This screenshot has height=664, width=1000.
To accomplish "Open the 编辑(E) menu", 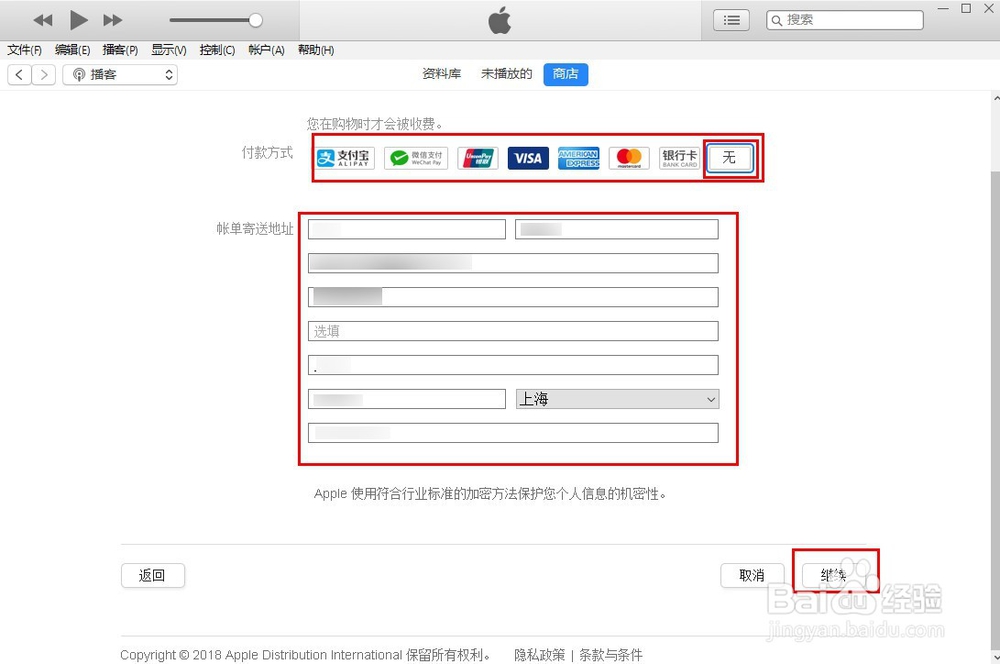I will tap(72, 50).
